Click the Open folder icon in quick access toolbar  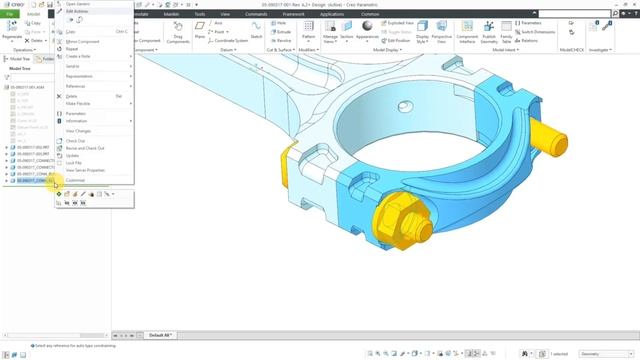coord(42,4)
